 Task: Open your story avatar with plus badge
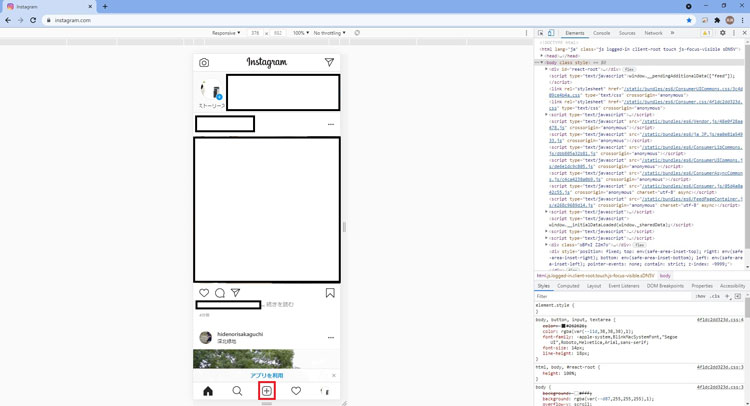(x=211, y=90)
